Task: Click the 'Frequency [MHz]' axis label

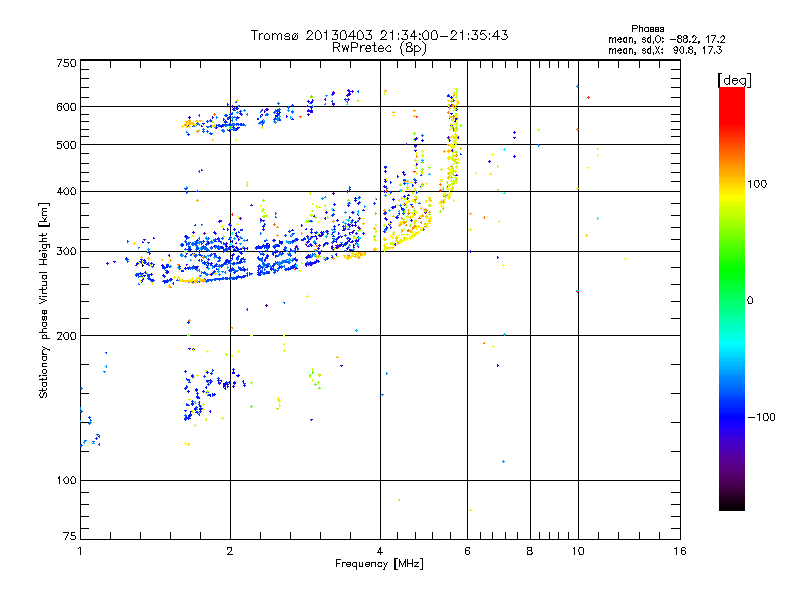Action: [x=379, y=564]
